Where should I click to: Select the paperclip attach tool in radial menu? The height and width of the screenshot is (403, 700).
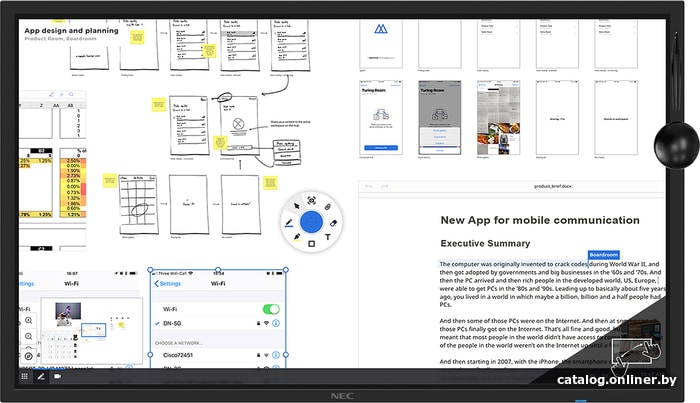(327, 207)
